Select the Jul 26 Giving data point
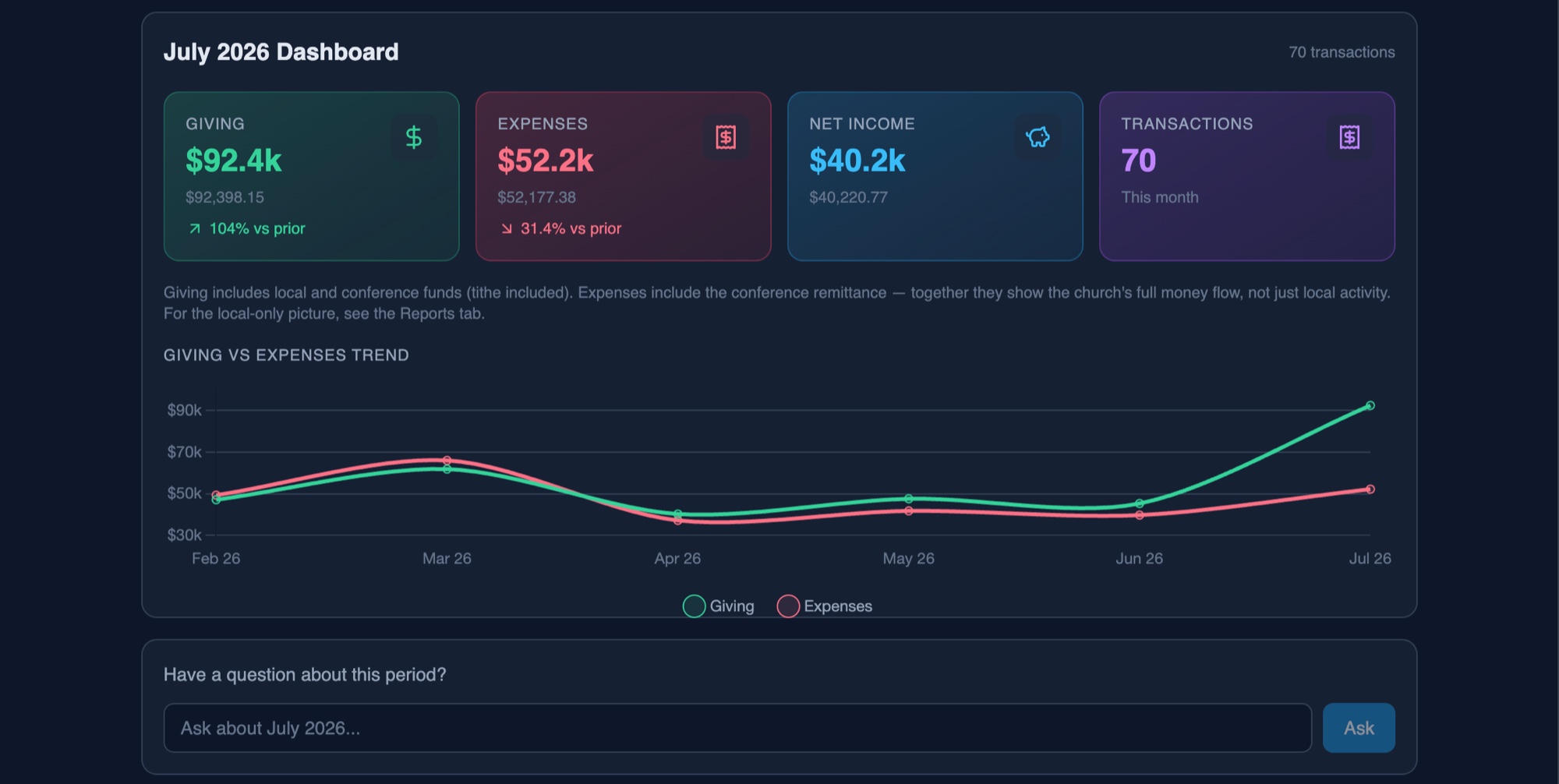The width and height of the screenshot is (1559, 784). (x=1370, y=405)
